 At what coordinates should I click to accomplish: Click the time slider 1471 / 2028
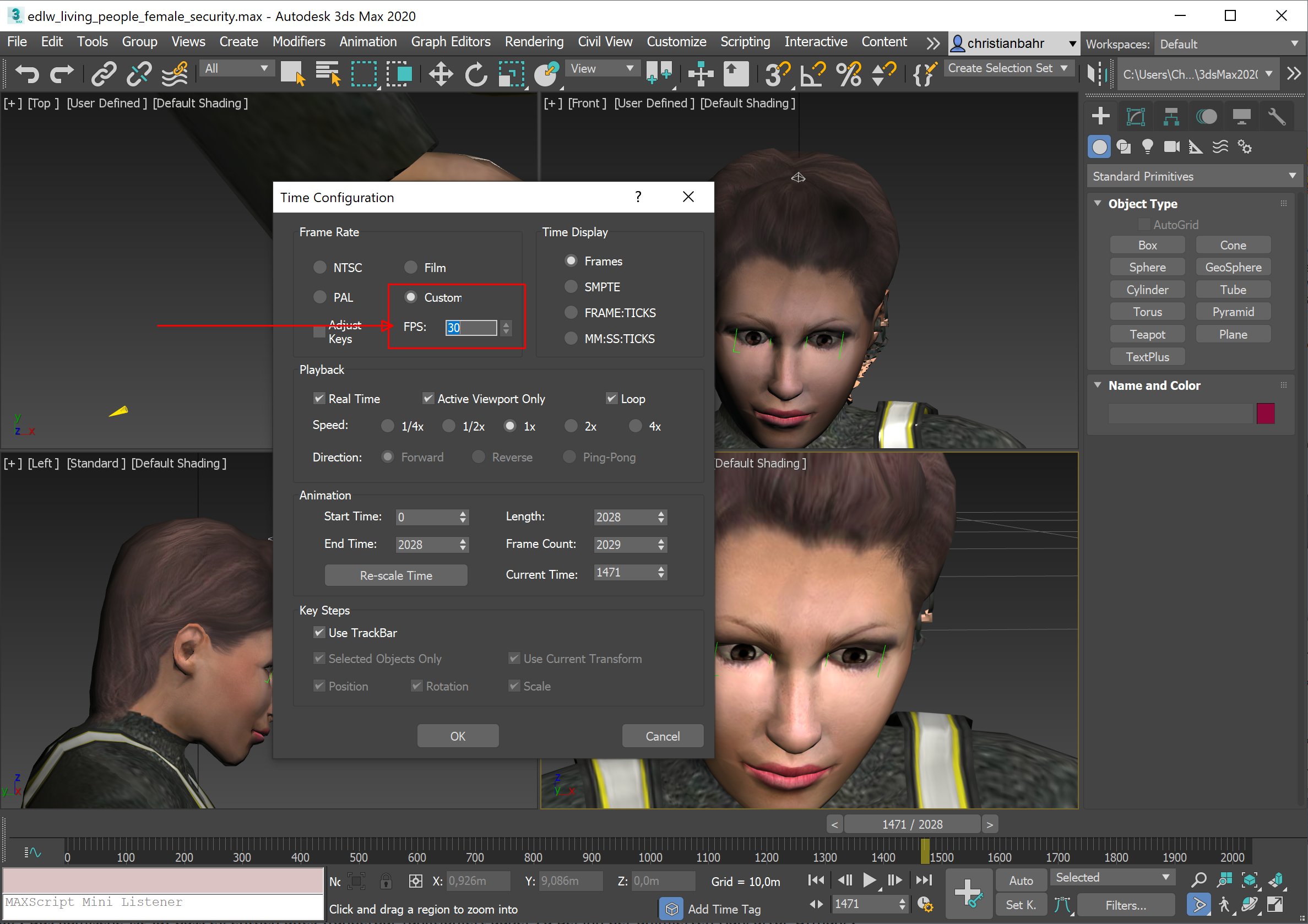(912, 824)
